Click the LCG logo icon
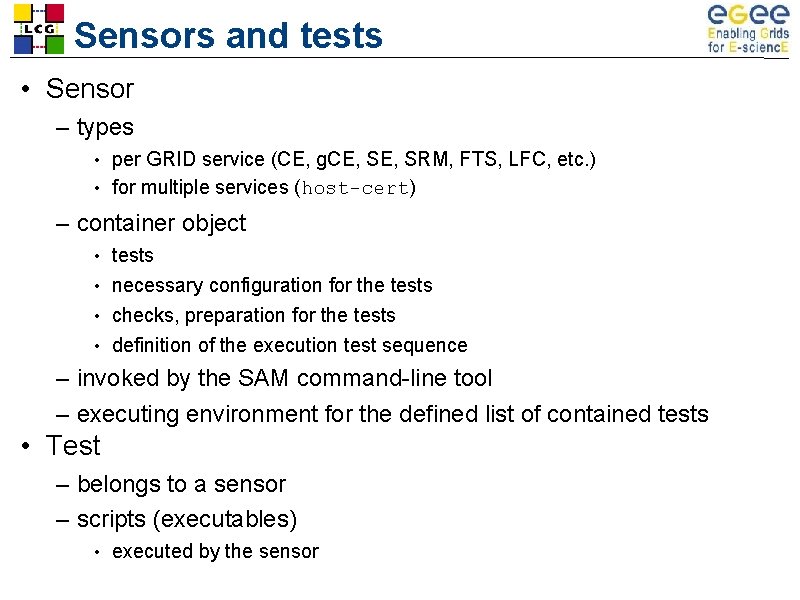This screenshot has width=800, height=600. [39, 29]
